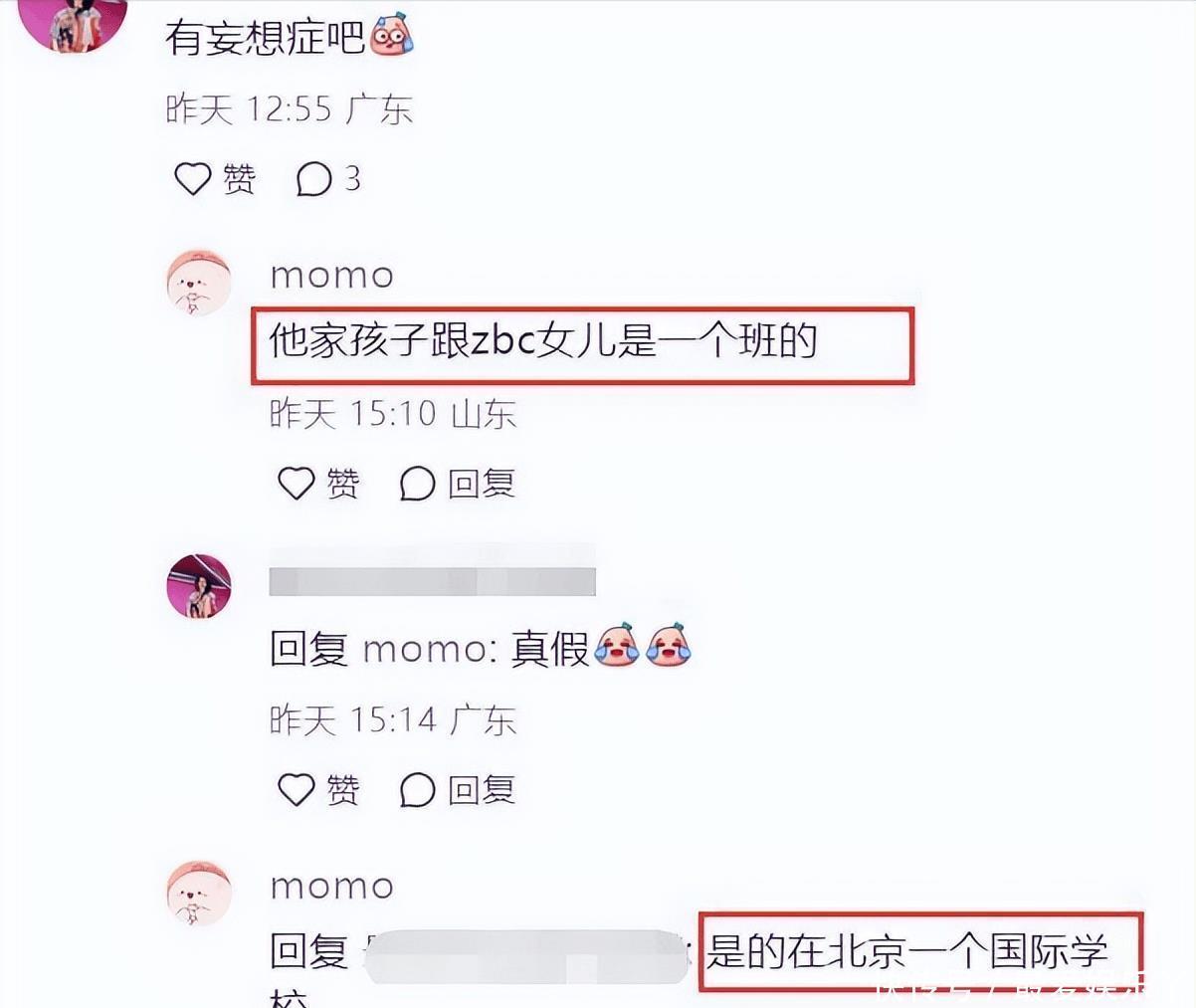Select comment text 他家孩子跟zbc女儿是一个班的
The image size is (1196, 1008).
coord(543,341)
